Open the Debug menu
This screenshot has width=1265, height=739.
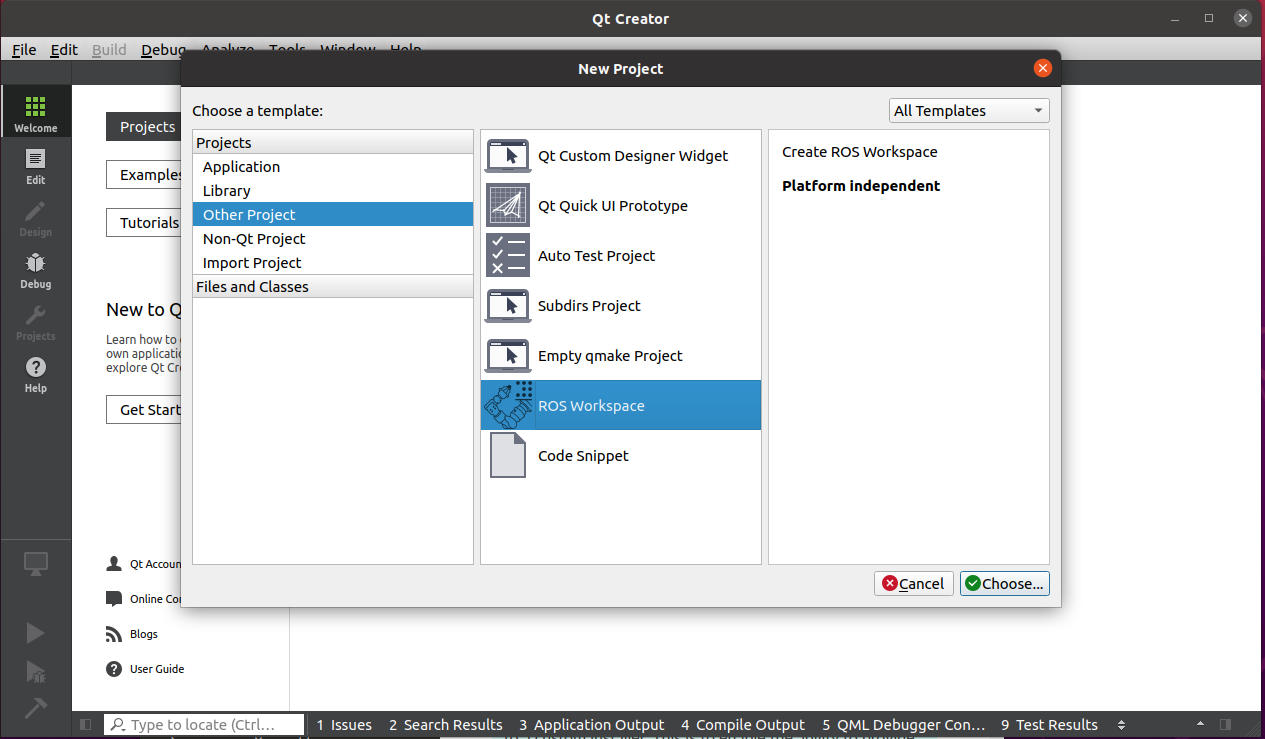tap(163, 50)
